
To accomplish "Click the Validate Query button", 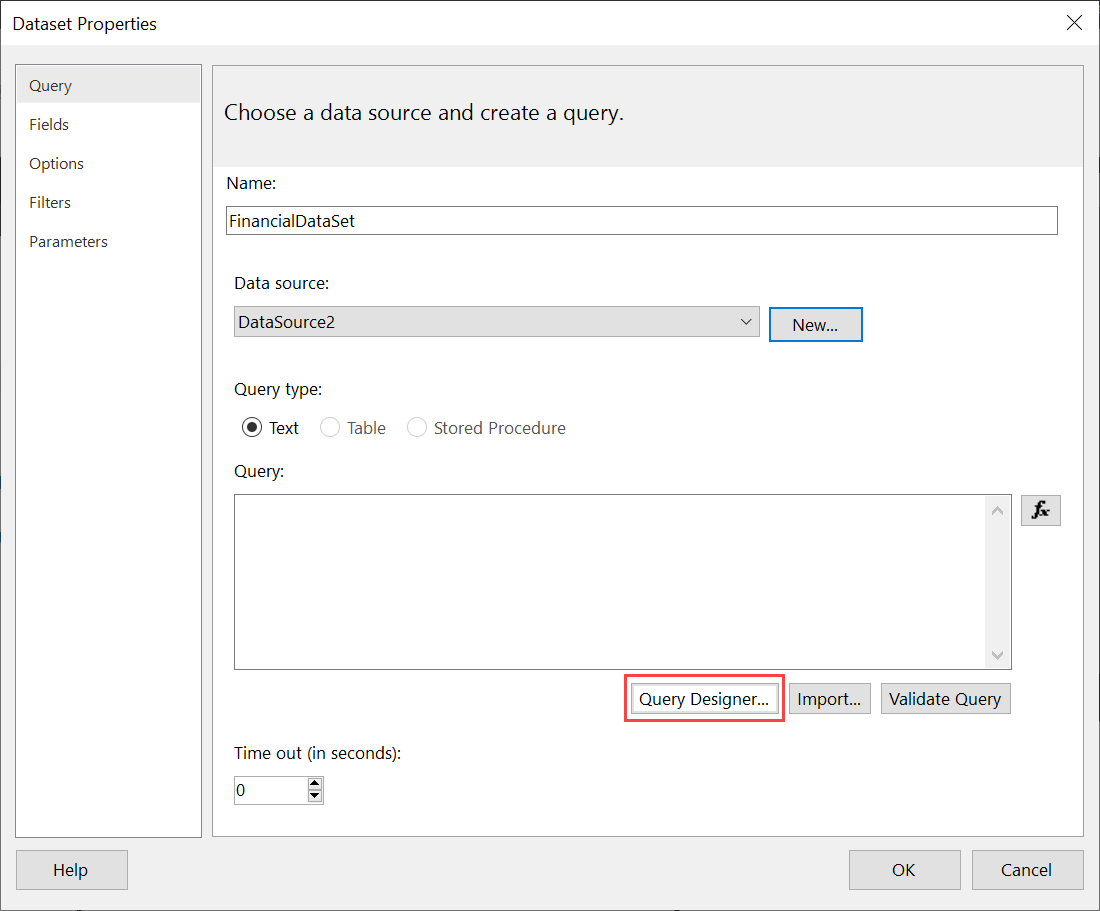I will (x=945, y=698).
